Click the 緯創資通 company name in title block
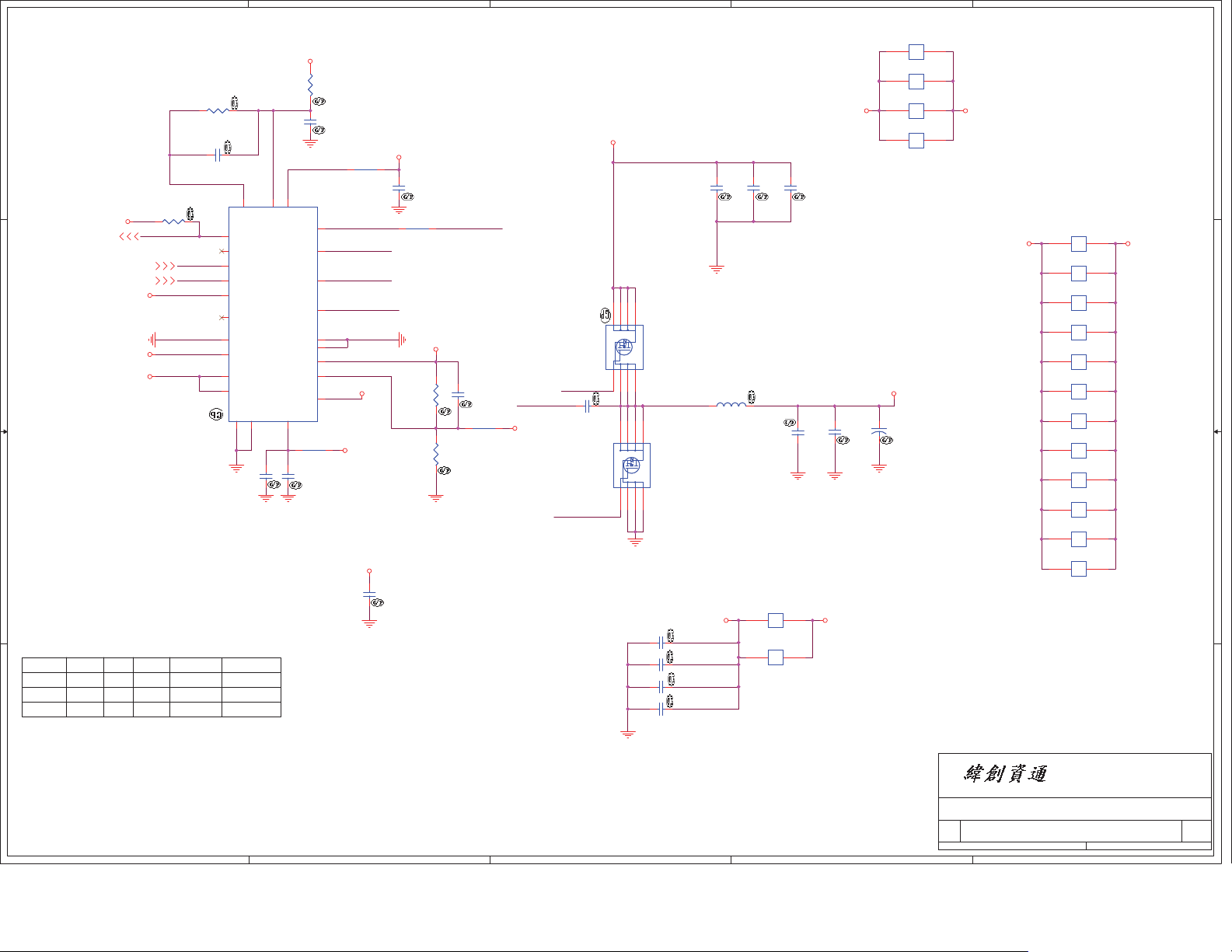The width and height of the screenshot is (1232, 952). pyautogui.click(x=1005, y=773)
